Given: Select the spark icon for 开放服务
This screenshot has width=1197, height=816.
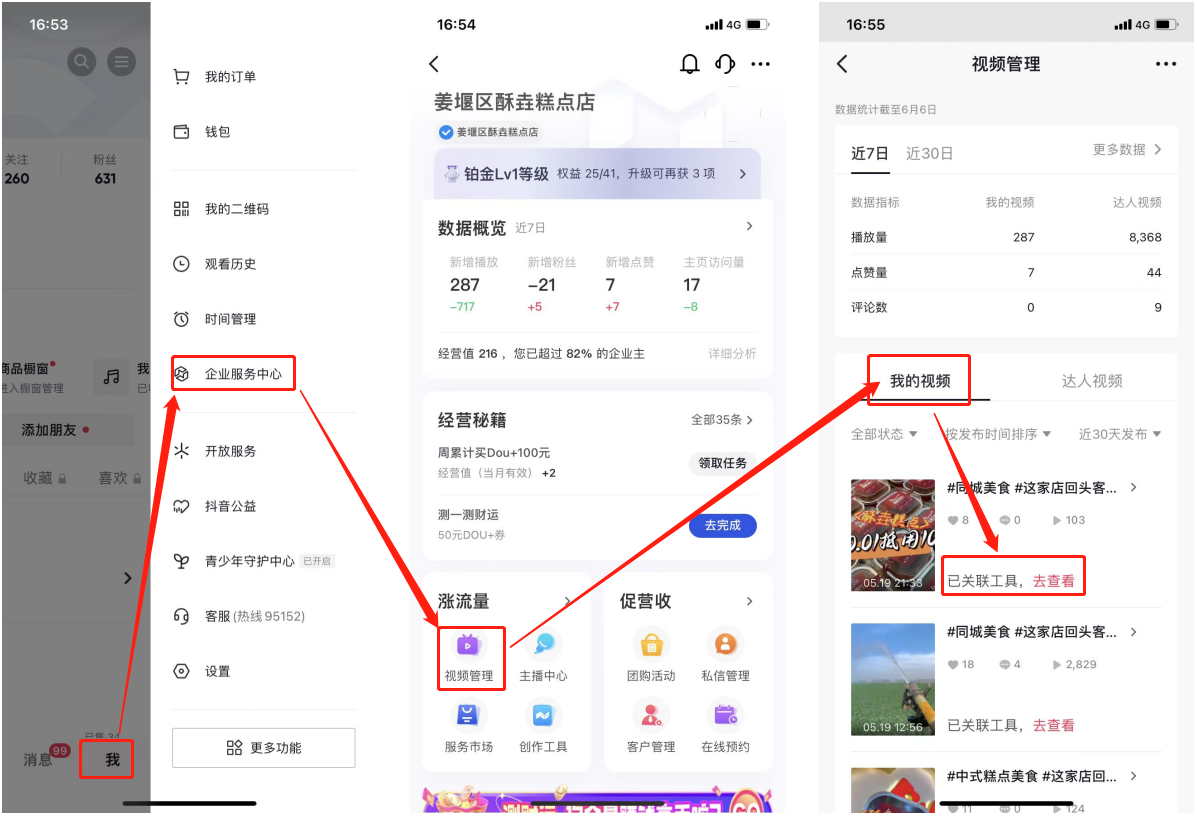Looking at the screenshot, I should click(181, 450).
